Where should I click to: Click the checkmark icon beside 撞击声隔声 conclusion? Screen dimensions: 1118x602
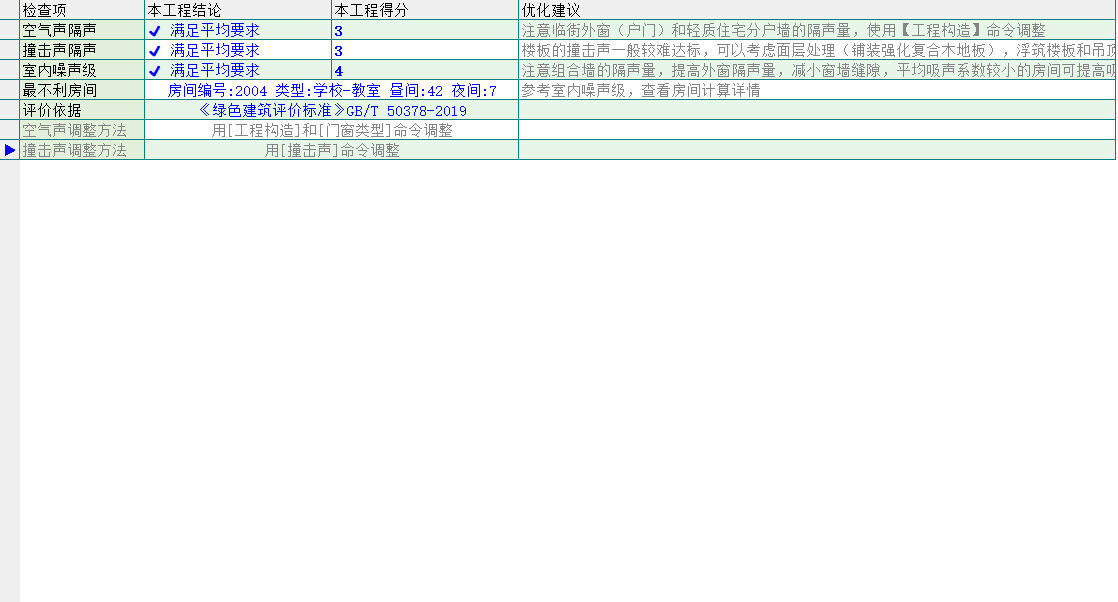[154, 50]
